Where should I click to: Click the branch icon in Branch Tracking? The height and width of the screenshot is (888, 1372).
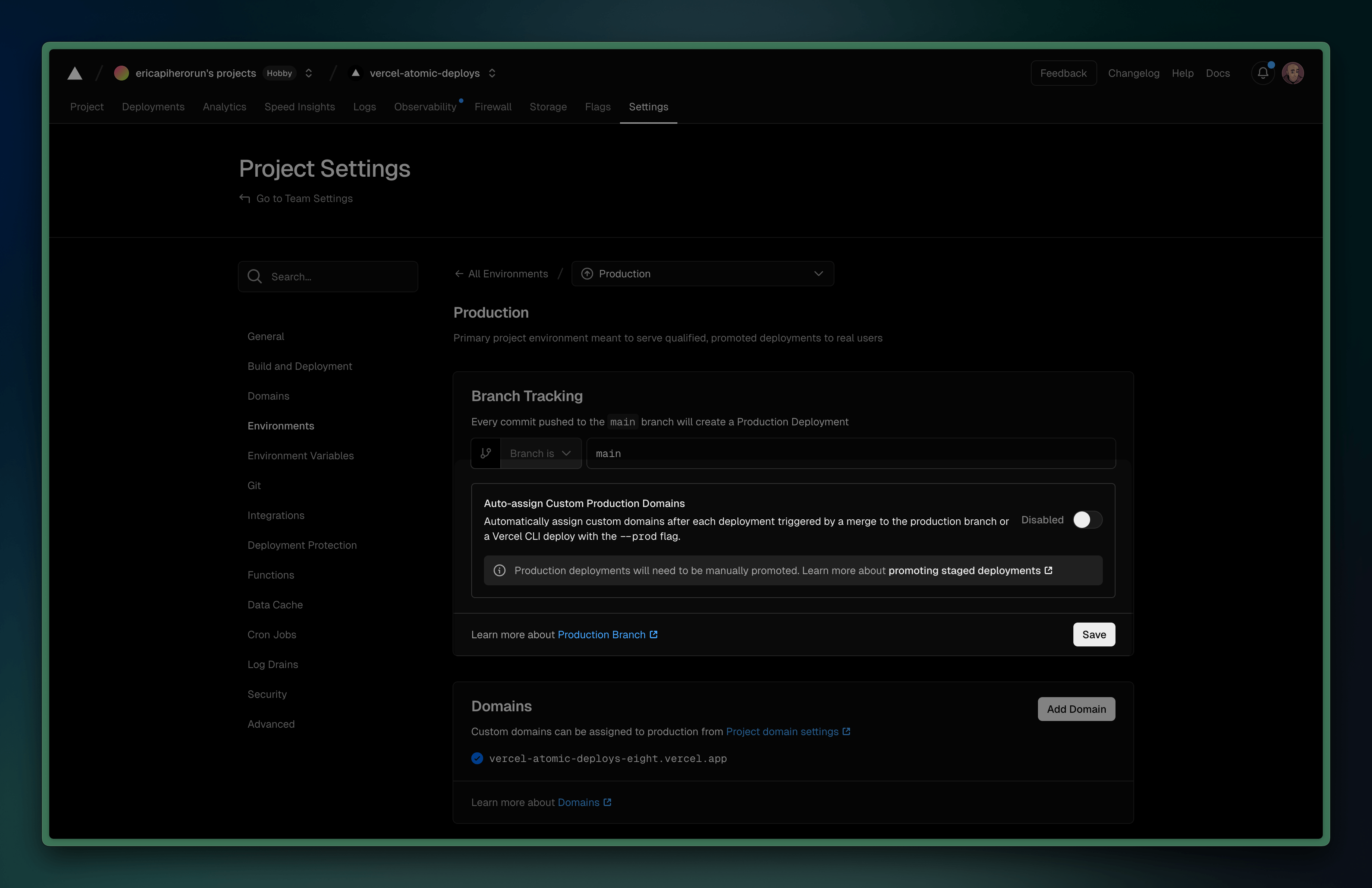[485, 453]
